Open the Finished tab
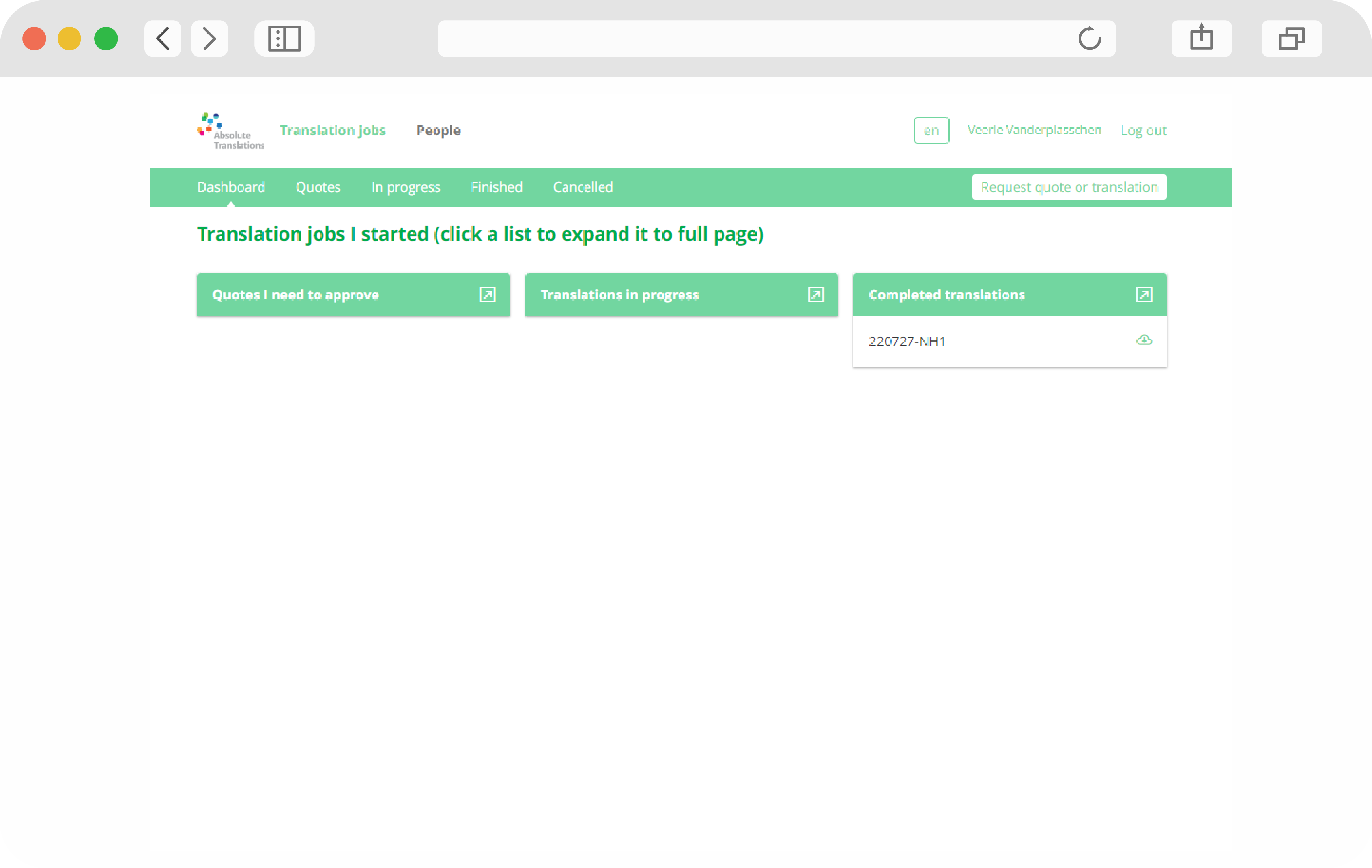 click(496, 187)
